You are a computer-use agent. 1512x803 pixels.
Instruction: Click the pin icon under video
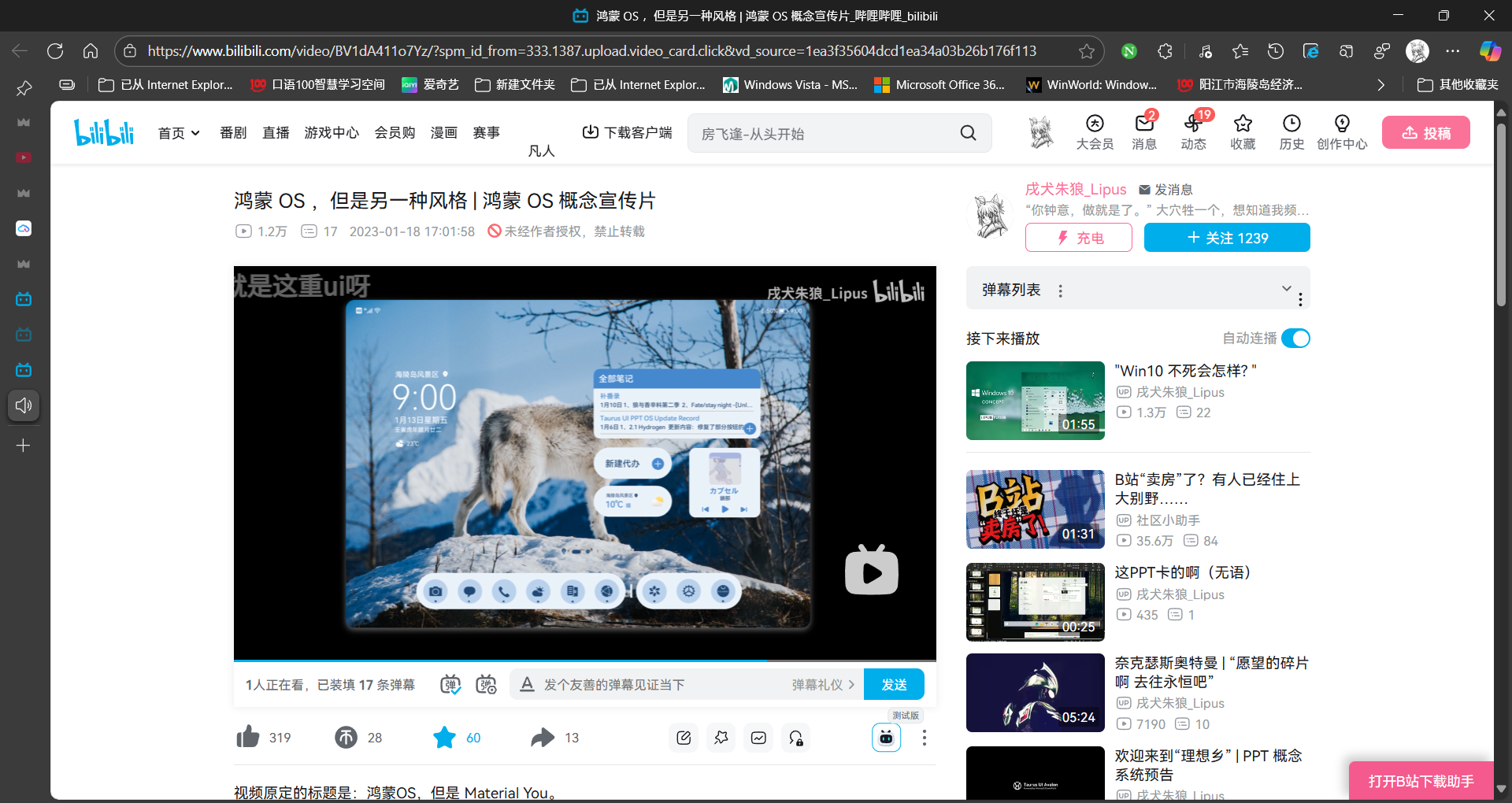click(721, 738)
